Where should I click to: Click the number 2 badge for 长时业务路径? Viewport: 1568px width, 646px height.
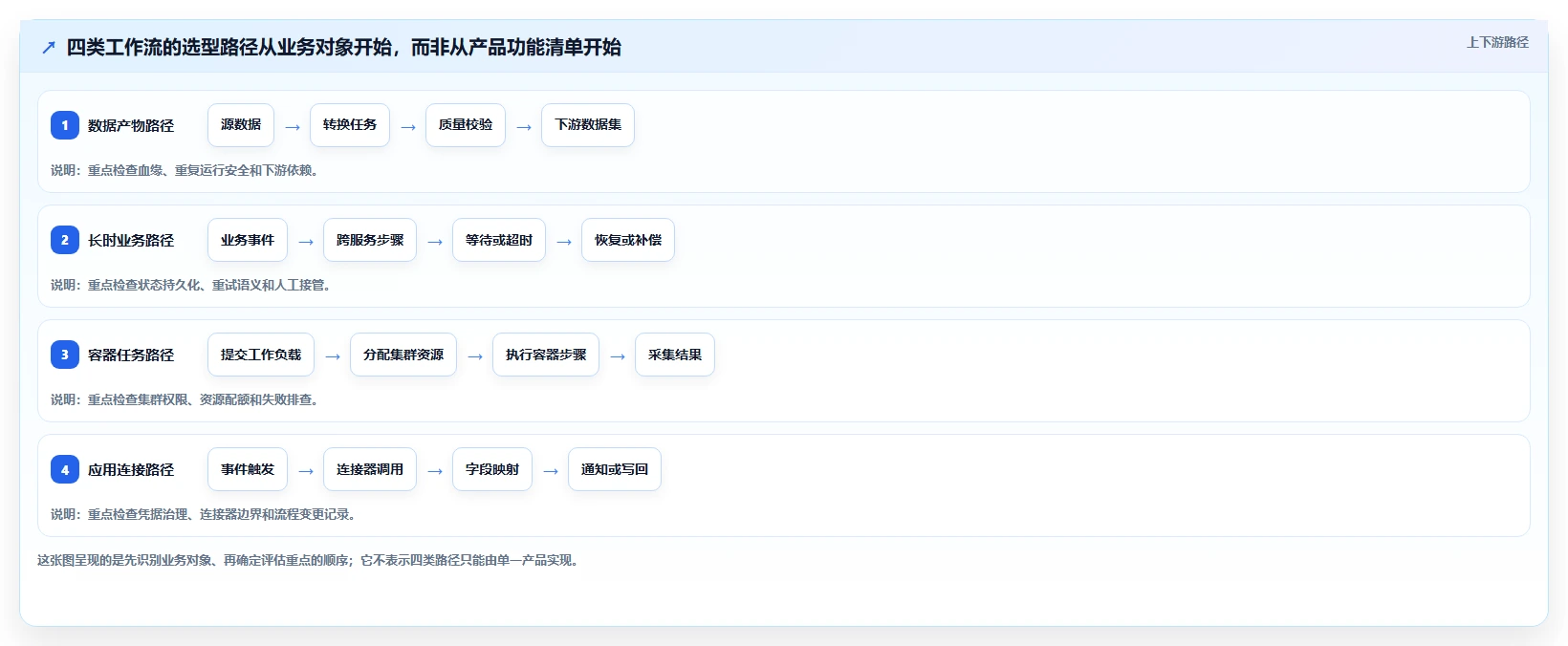[x=65, y=240]
